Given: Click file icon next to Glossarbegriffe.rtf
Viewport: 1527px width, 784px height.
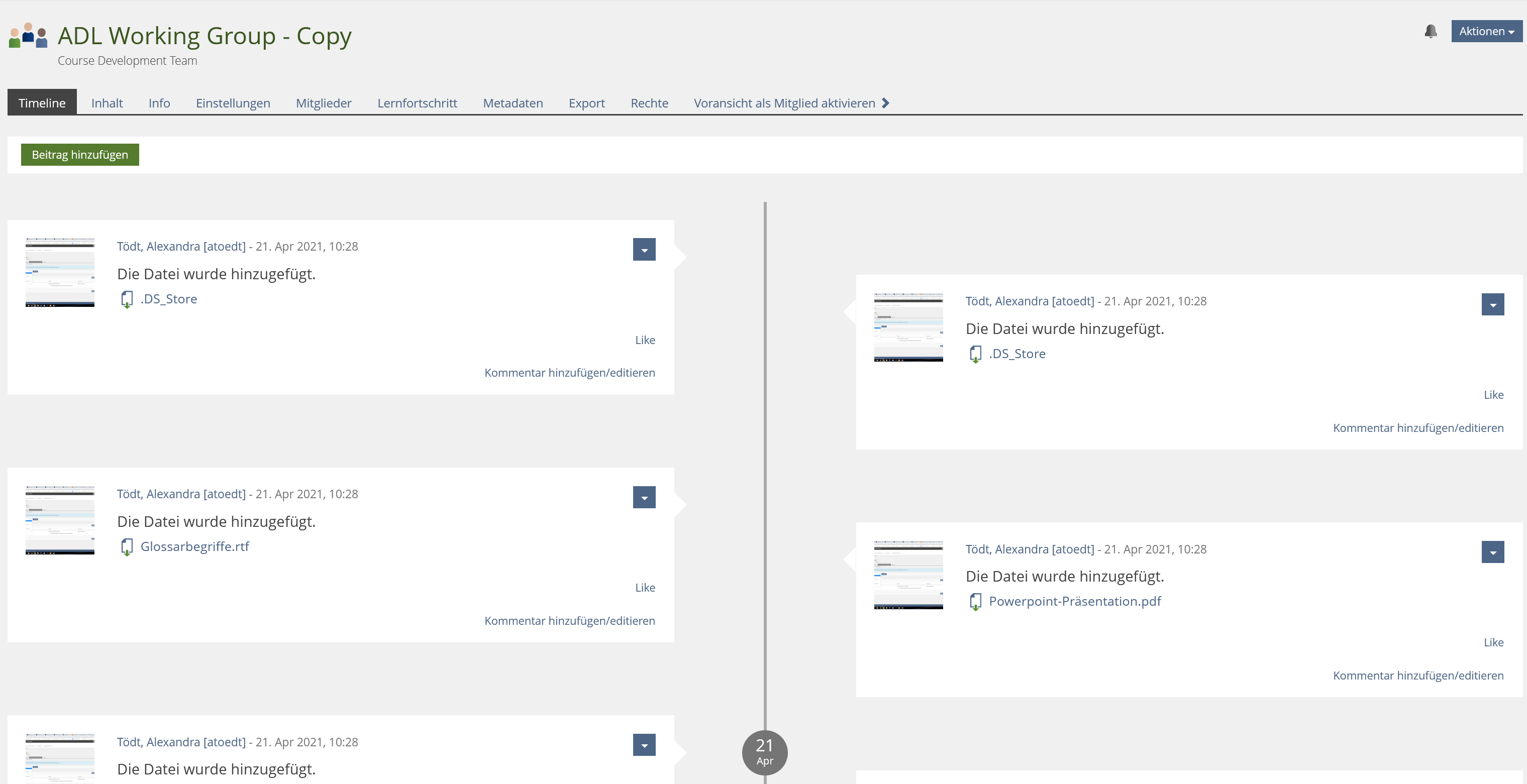Looking at the screenshot, I should point(126,547).
